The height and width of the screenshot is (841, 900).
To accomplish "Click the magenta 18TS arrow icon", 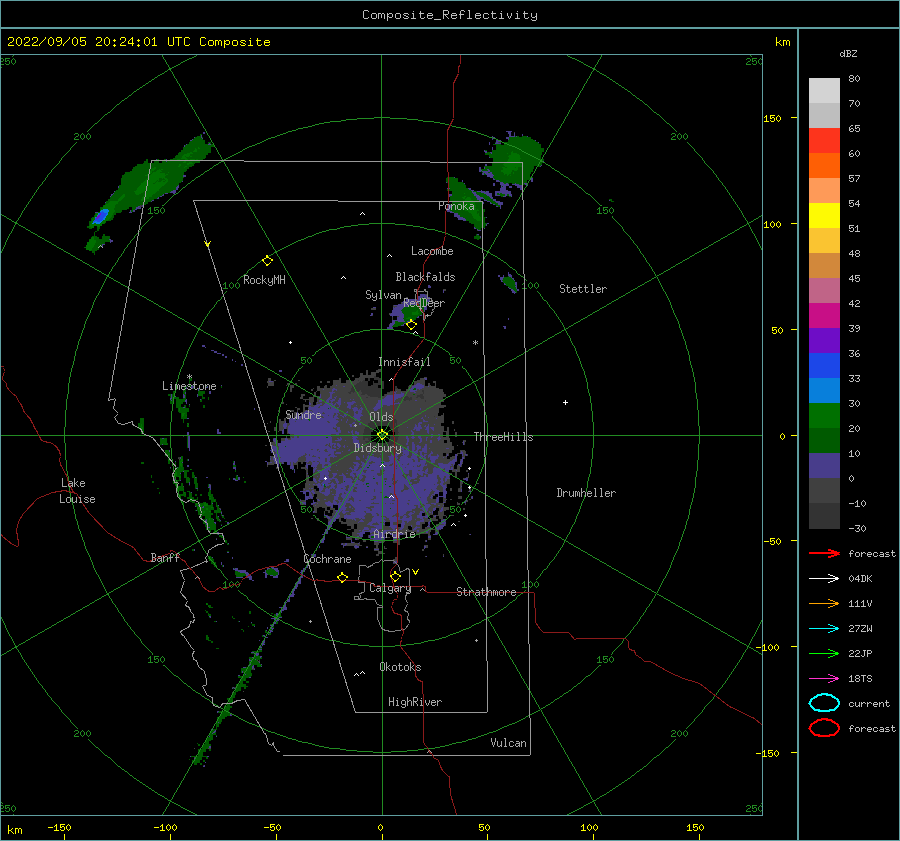I will [x=824, y=679].
